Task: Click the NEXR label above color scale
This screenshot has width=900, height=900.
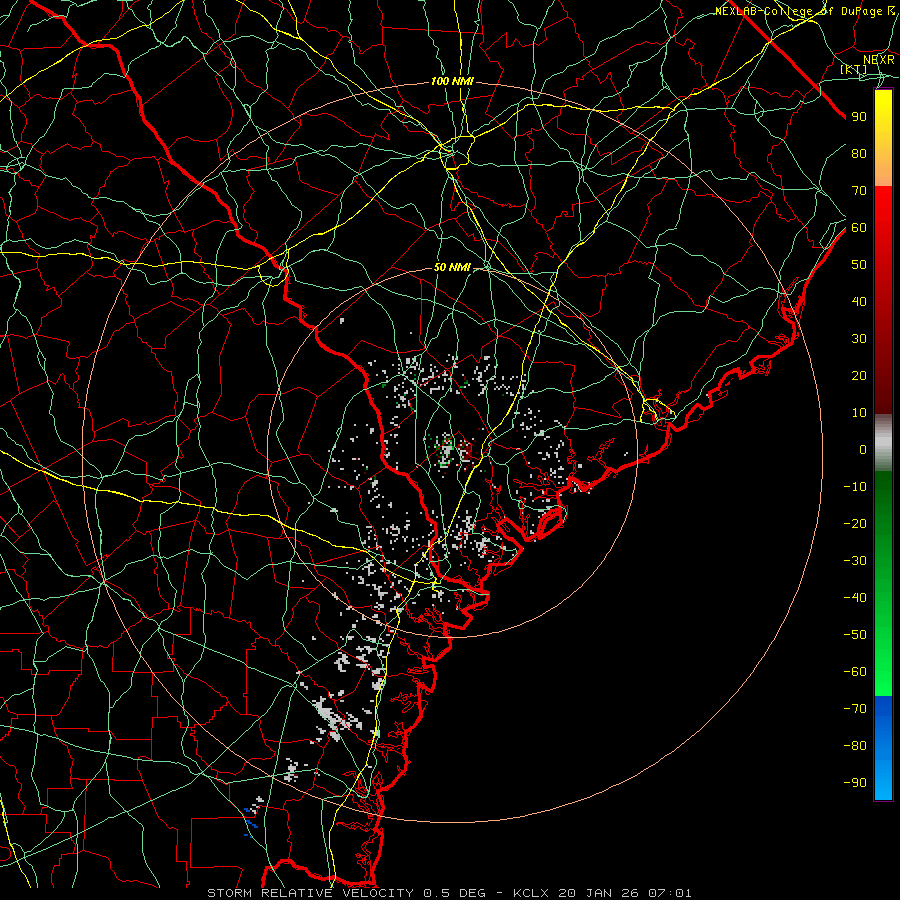Action: [x=879, y=60]
